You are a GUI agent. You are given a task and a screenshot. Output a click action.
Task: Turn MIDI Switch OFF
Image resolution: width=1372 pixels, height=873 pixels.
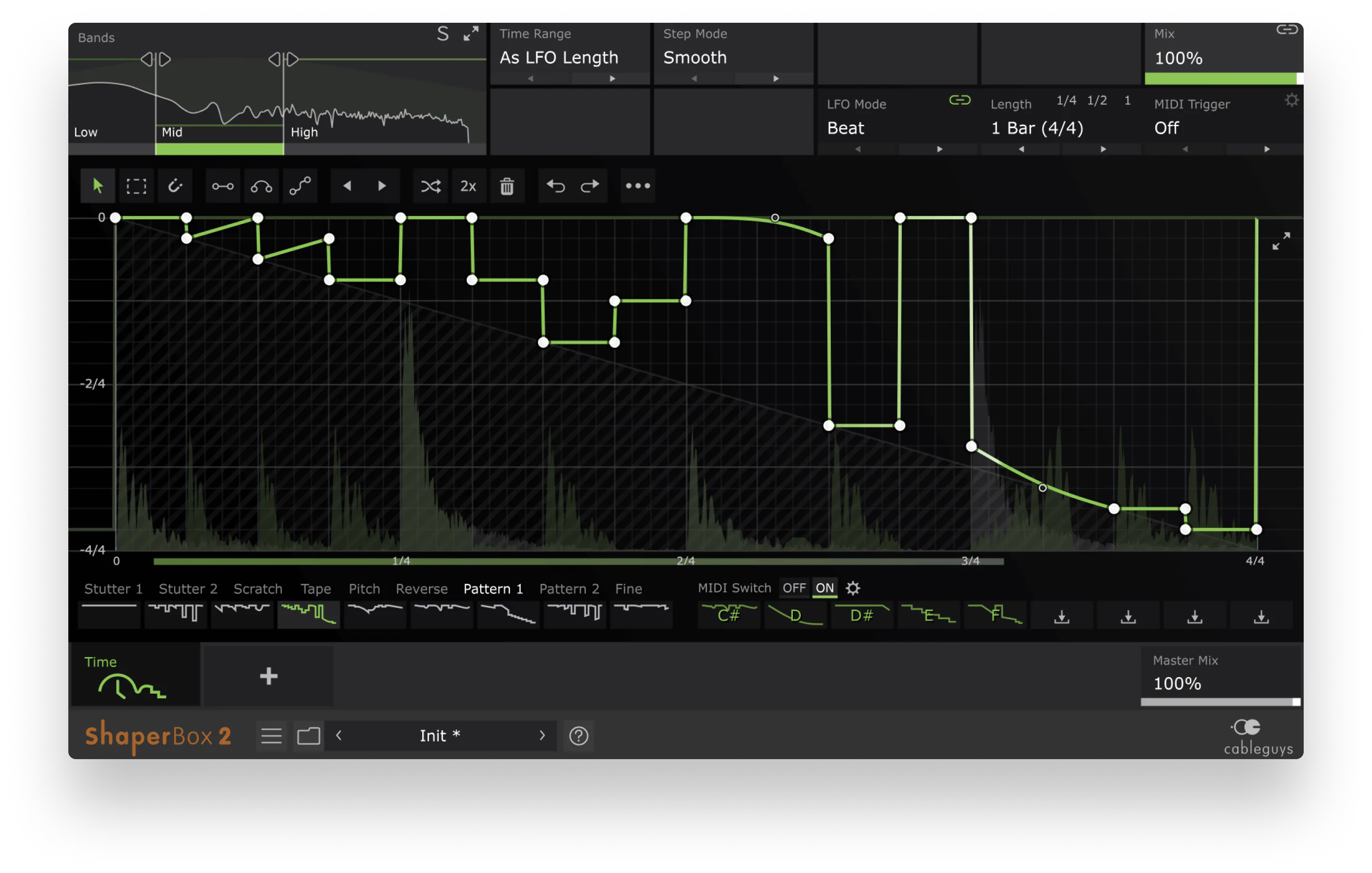(794, 588)
